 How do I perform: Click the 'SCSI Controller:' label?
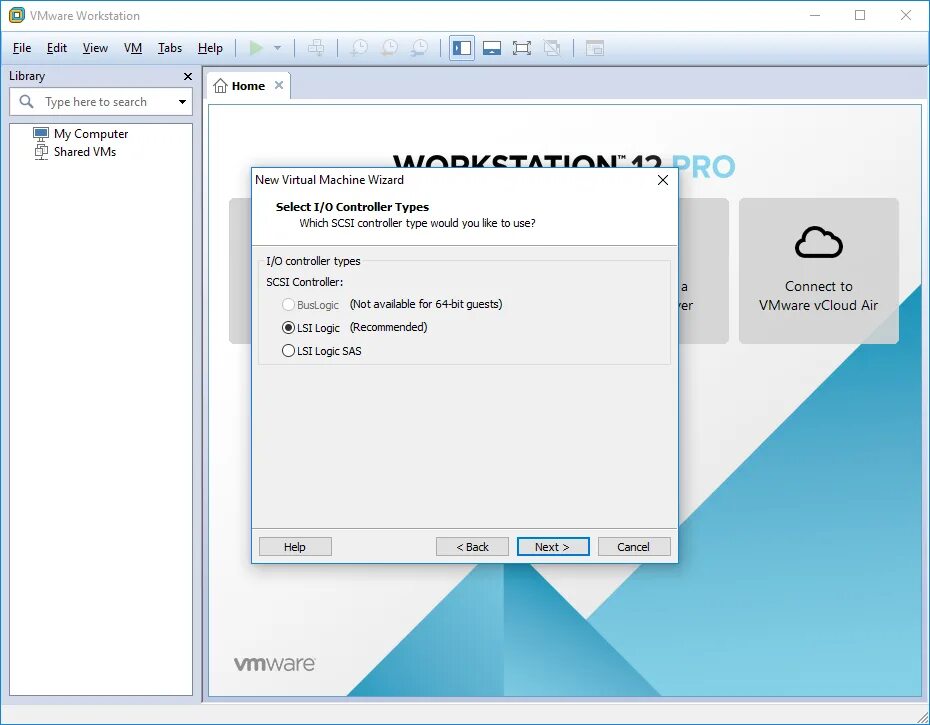click(304, 282)
